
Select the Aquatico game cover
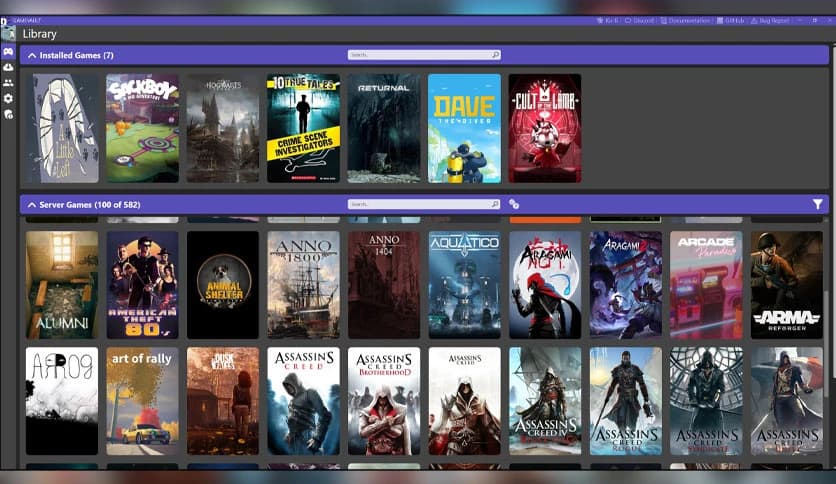coord(464,285)
